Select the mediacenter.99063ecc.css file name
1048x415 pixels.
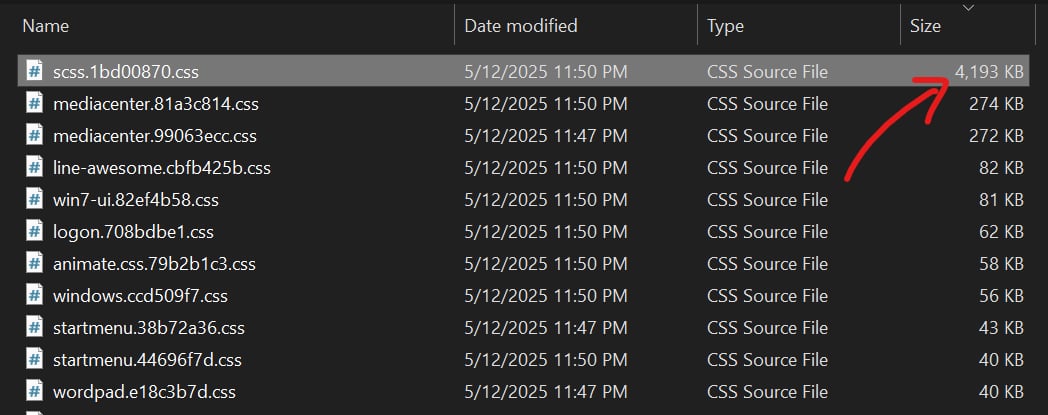coord(155,136)
